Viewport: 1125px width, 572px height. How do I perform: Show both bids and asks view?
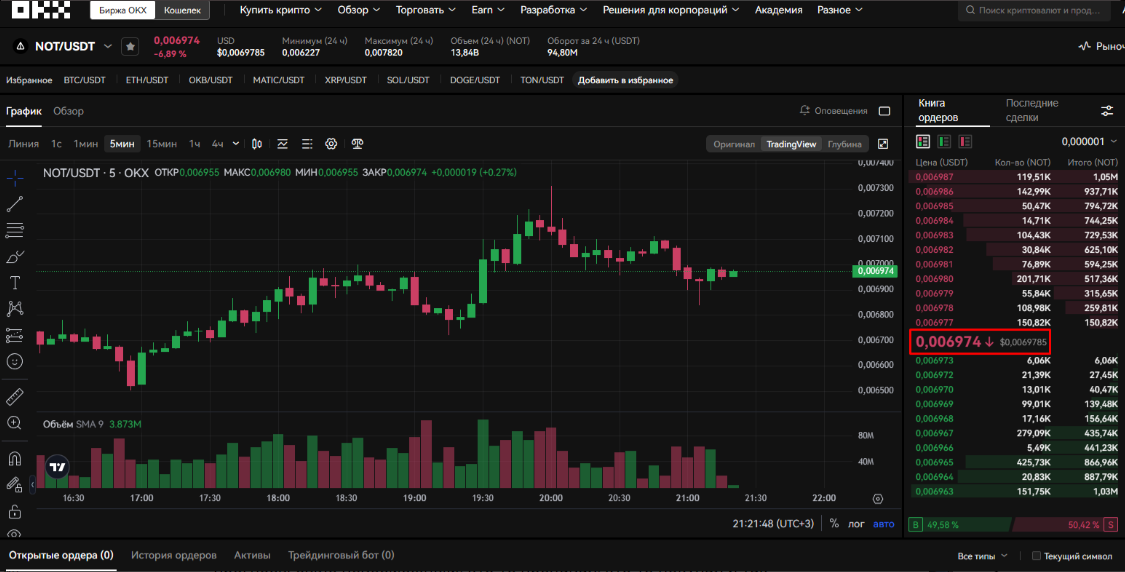coord(923,141)
